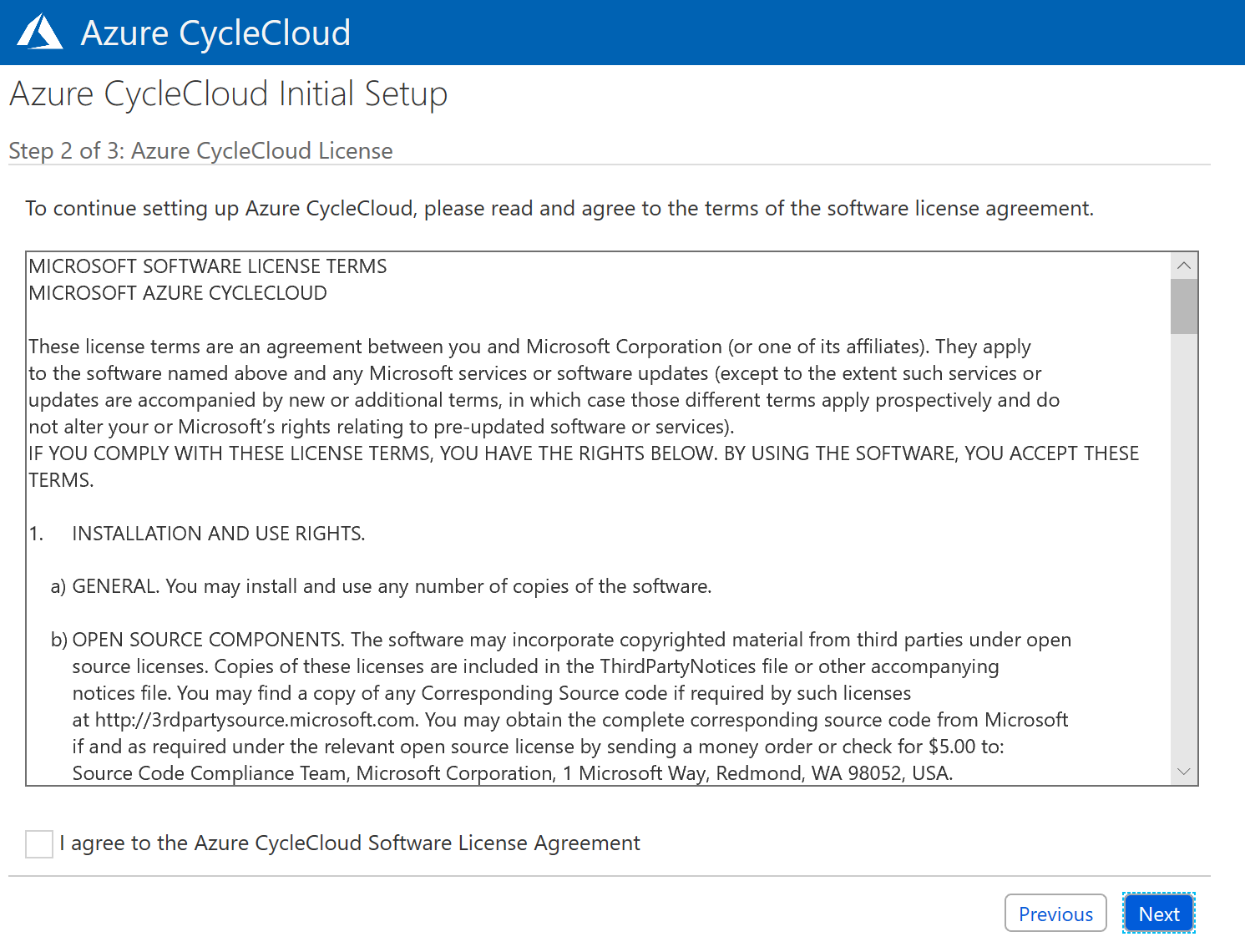1245x952 pixels.
Task: Select the Azure CycleCloud banner text
Action: click(x=215, y=32)
